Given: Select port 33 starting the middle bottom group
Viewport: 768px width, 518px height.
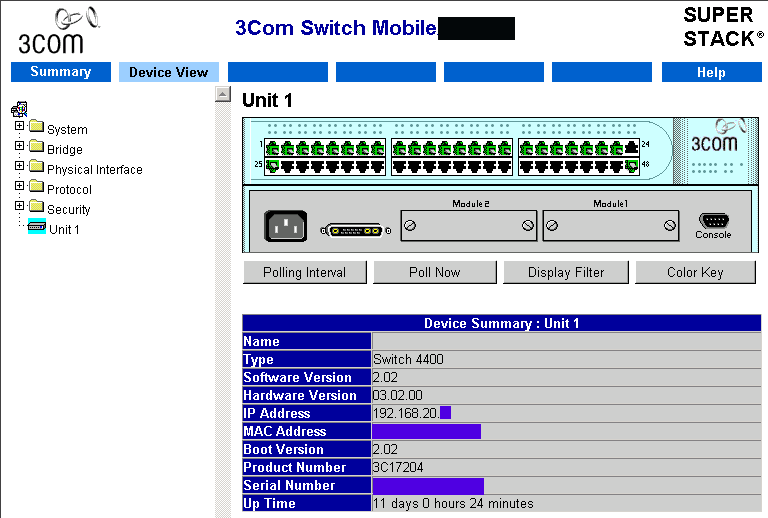Looking at the screenshot, I should pos(400,166).
